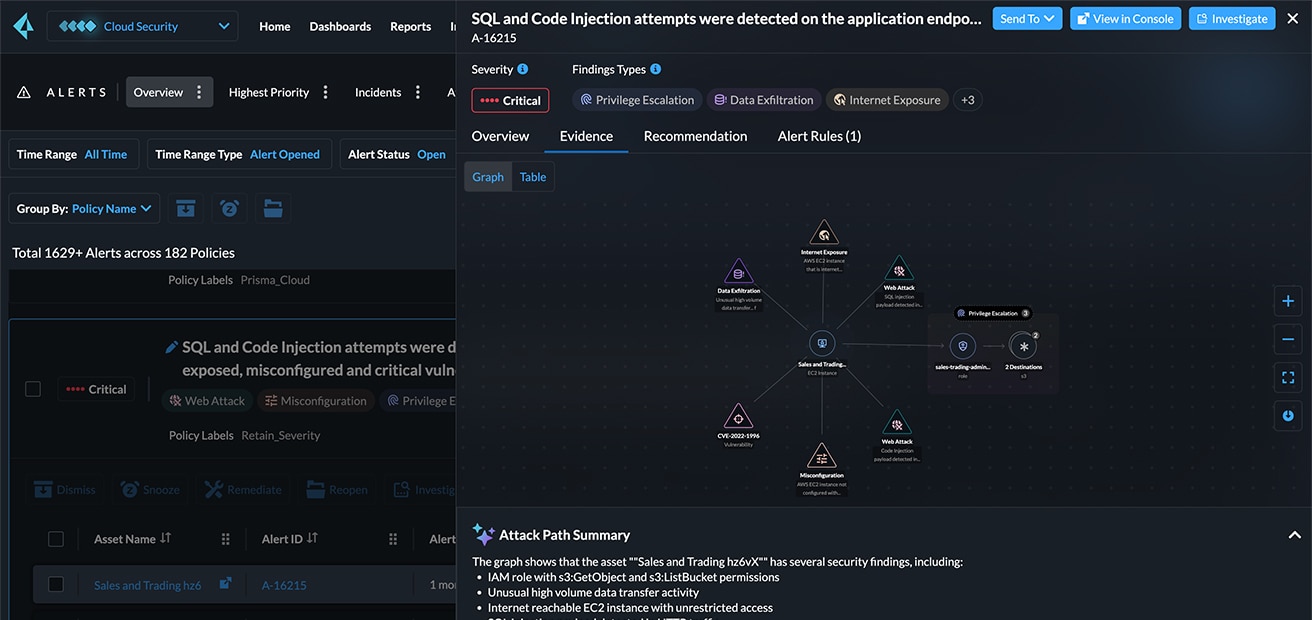Click the zoom in icon on the graph
The height and width of the screenshot is (620, 1312).
(x=1288, y=300)
